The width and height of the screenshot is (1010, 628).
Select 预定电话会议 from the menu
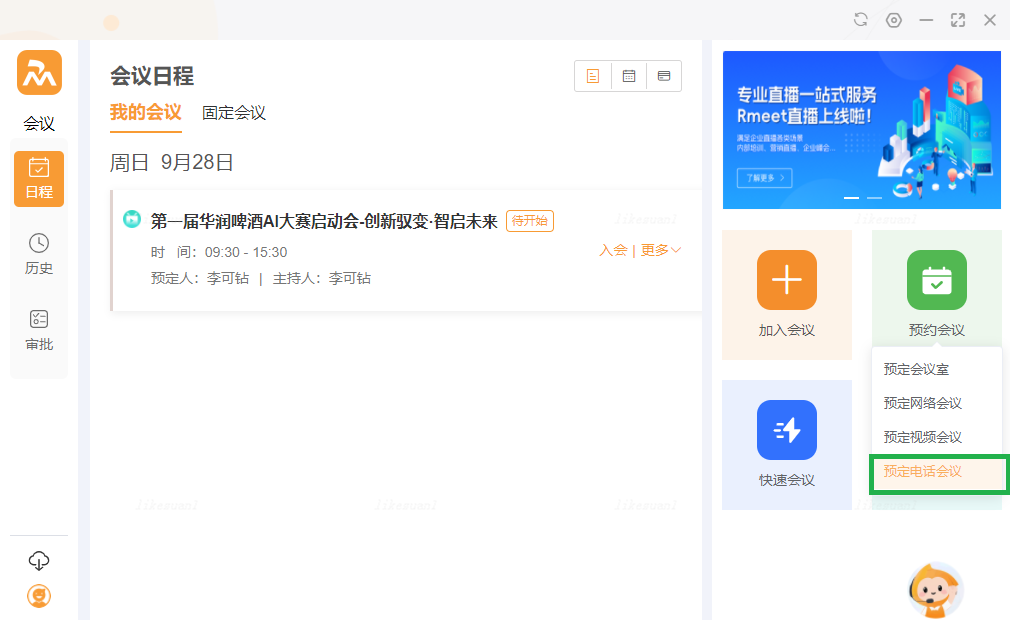(x=923, y=471)
